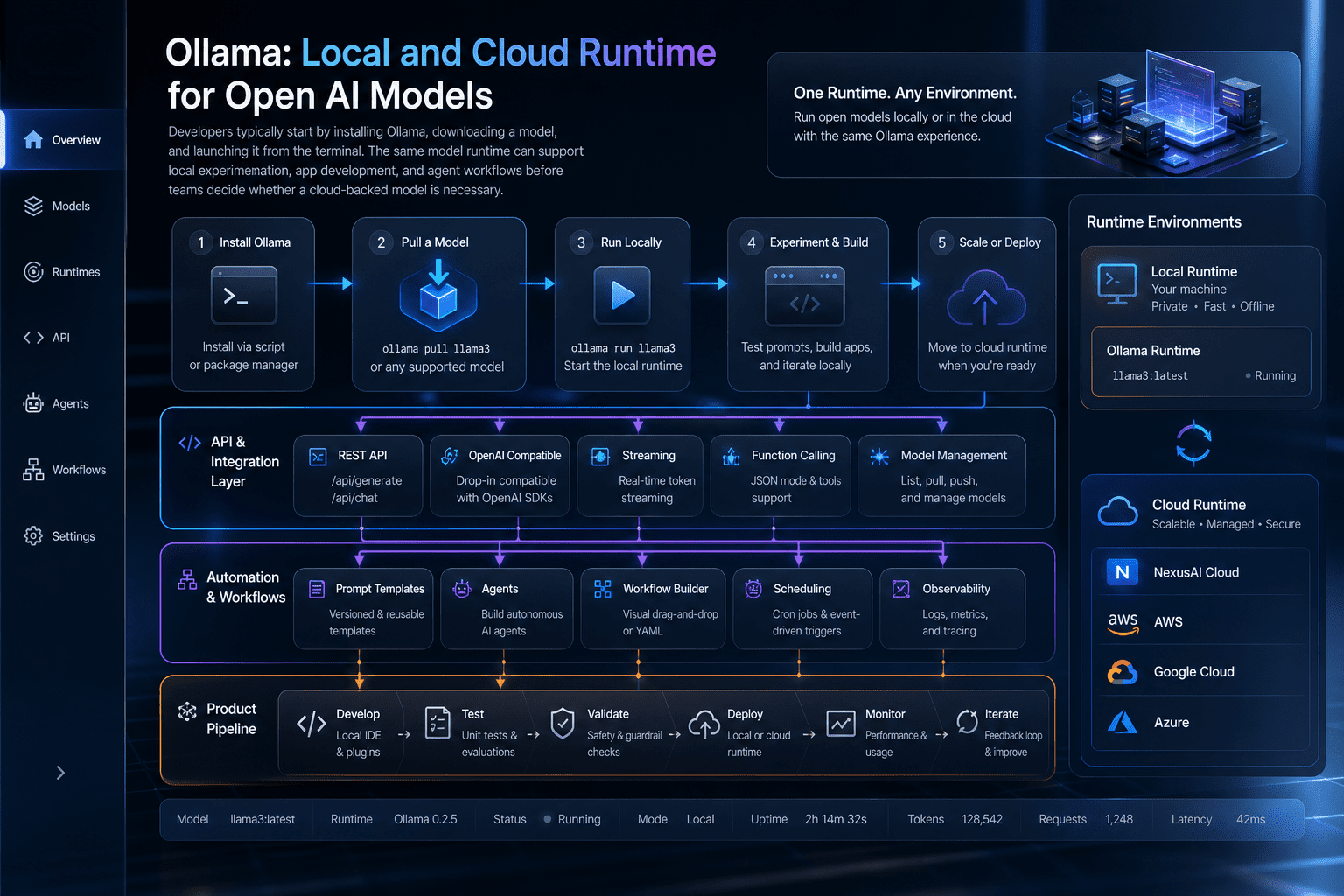Open Settings from the sidebar
Image resolution: width=1344 pixels, height=896 pixels.
[x=59, y=536]
